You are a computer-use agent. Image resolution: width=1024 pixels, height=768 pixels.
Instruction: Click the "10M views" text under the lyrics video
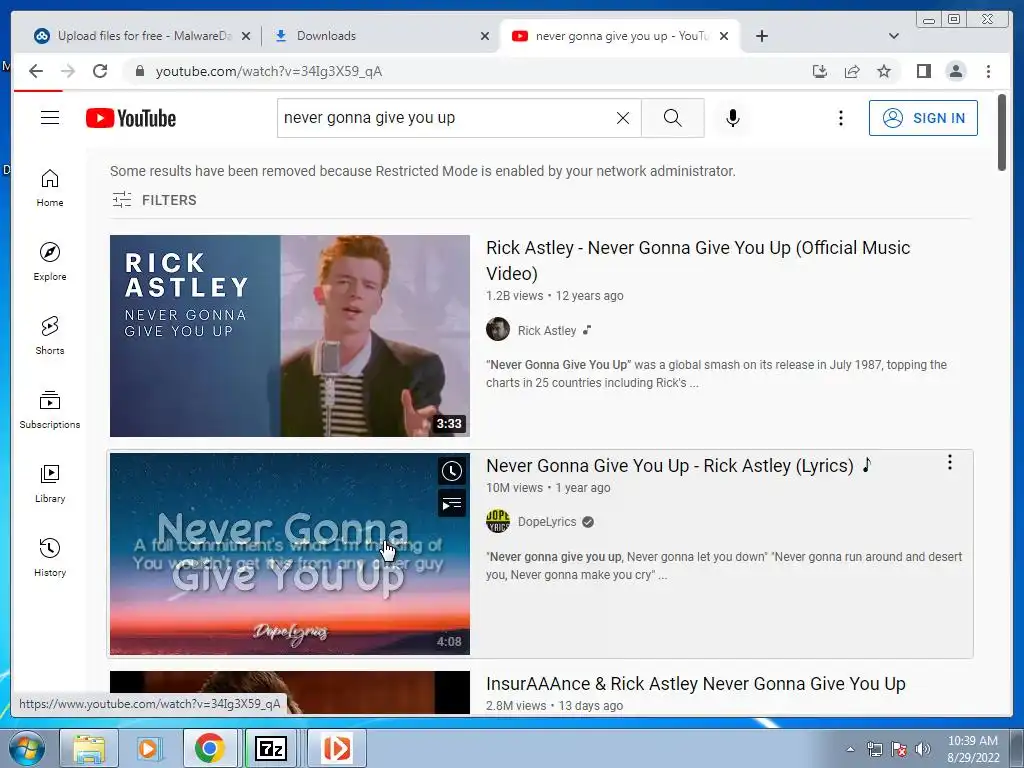coord(514,488)
